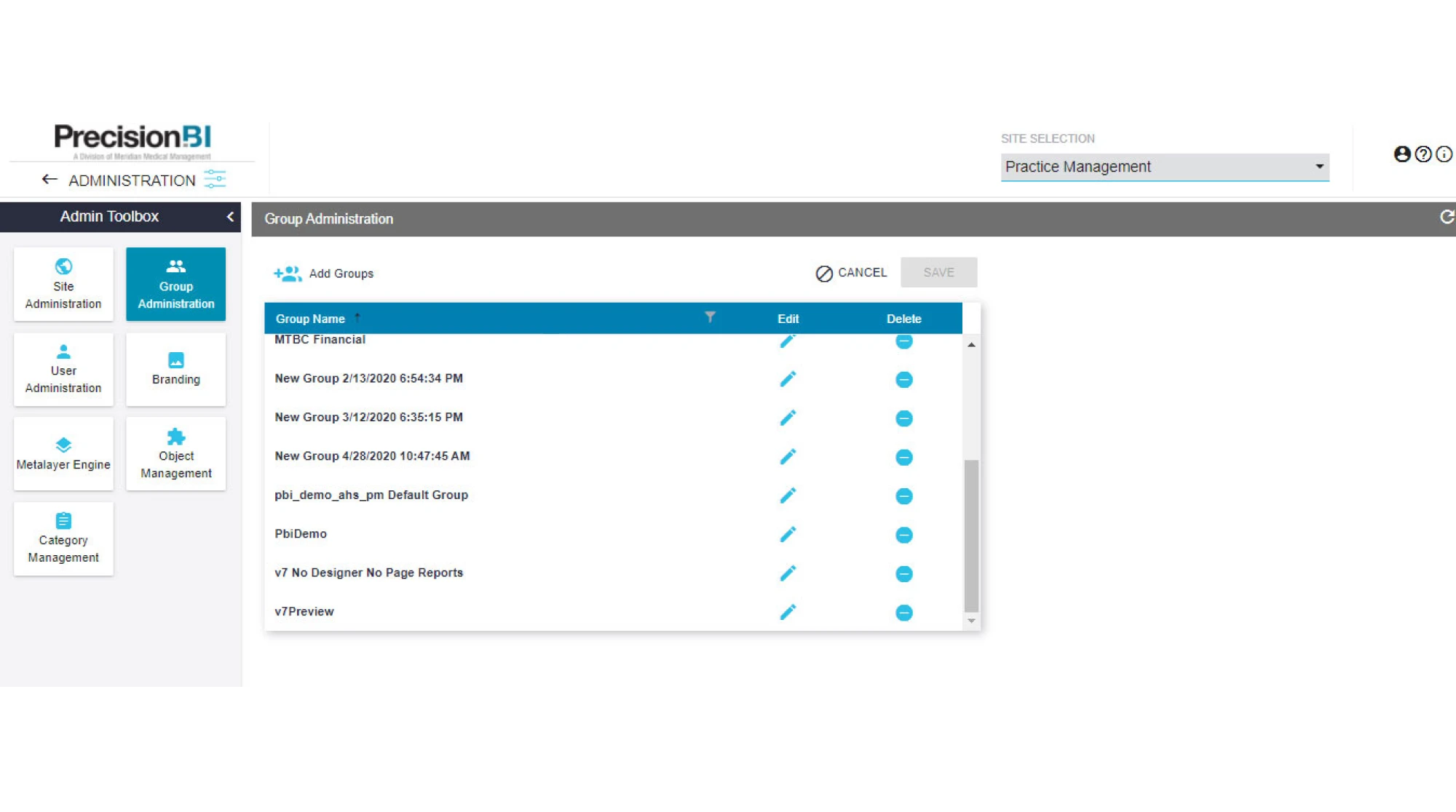Click the edit pencil for PbiDemo group
The height and width of the screenshot is (812, 1456).
(x=787, y=534)
